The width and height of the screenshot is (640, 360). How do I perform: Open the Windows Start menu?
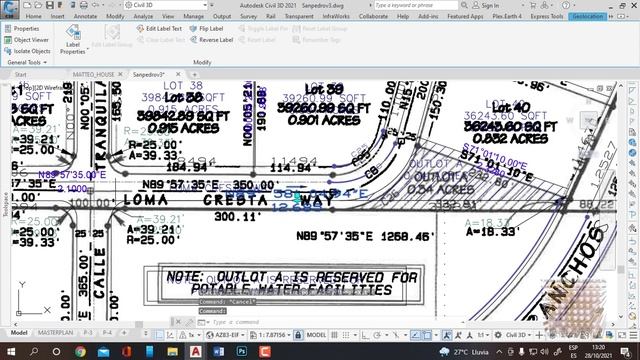pos(11,351)
